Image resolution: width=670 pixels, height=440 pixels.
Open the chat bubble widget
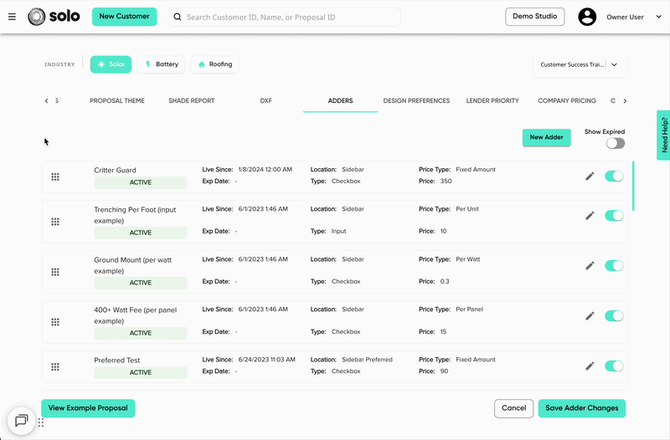click(x=21, y=420)
